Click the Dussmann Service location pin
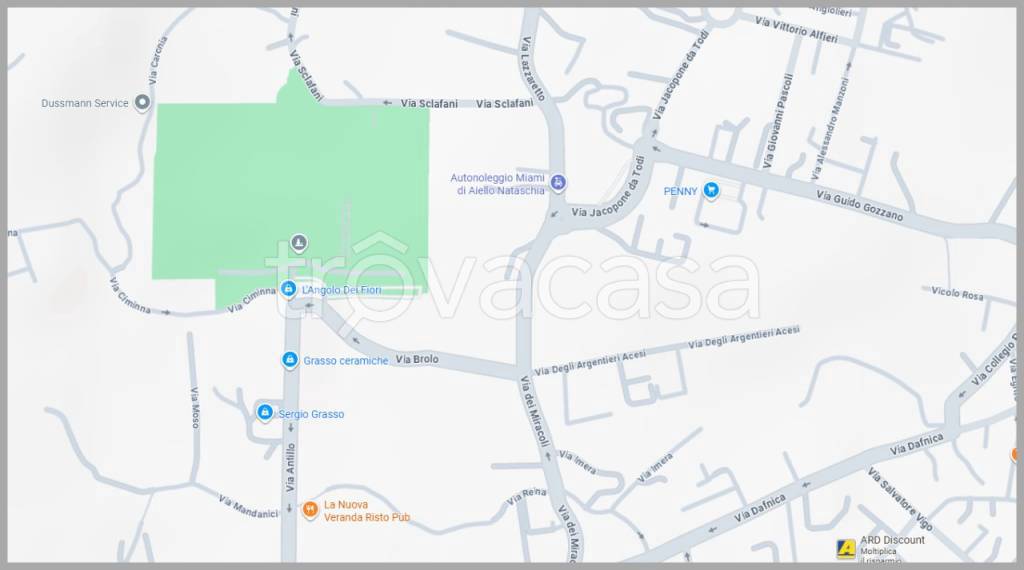Viewport: 1024px width, 570px height. click(x=142, y=103)
